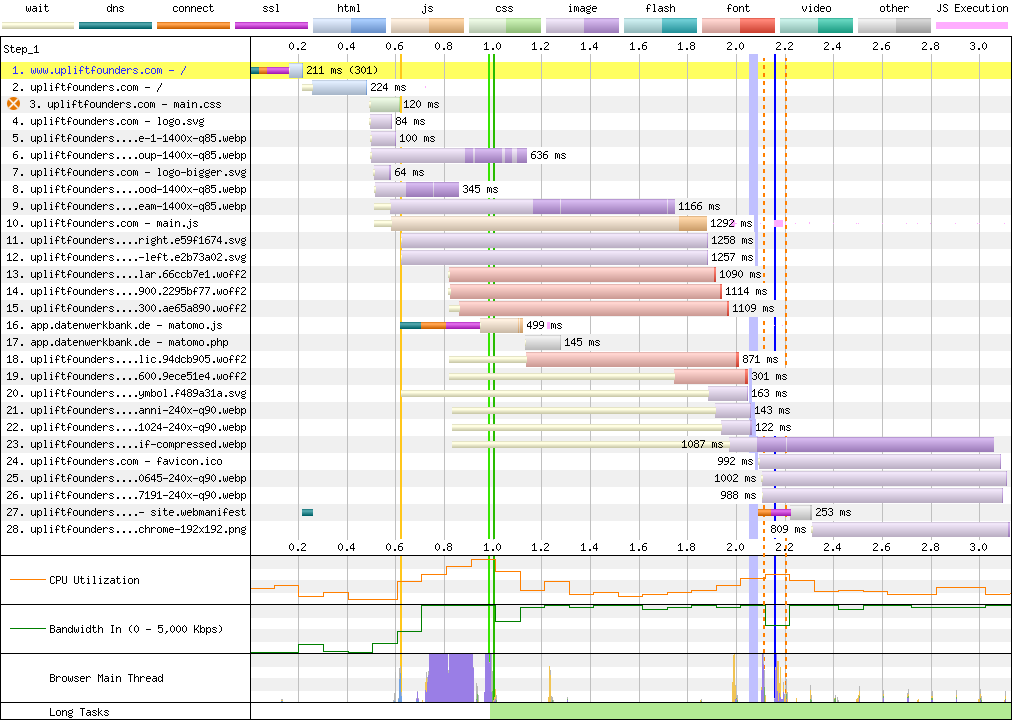Click the orange blocked icon on row 3
1012x720 pixels.
click(14, 104)
